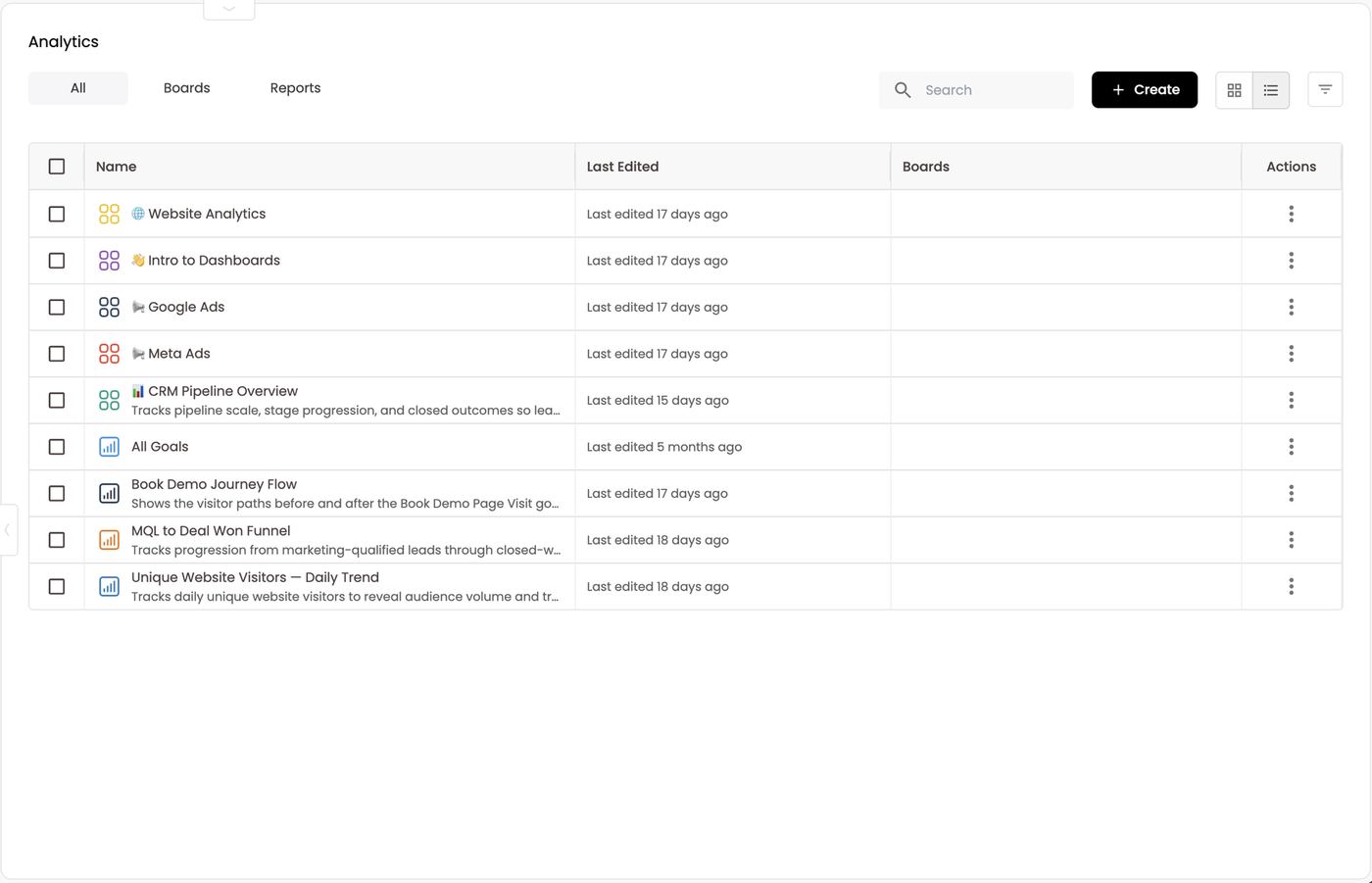
Task: Open the Unique Website Visitors — Daily Trend report
Action: point(255,577)
